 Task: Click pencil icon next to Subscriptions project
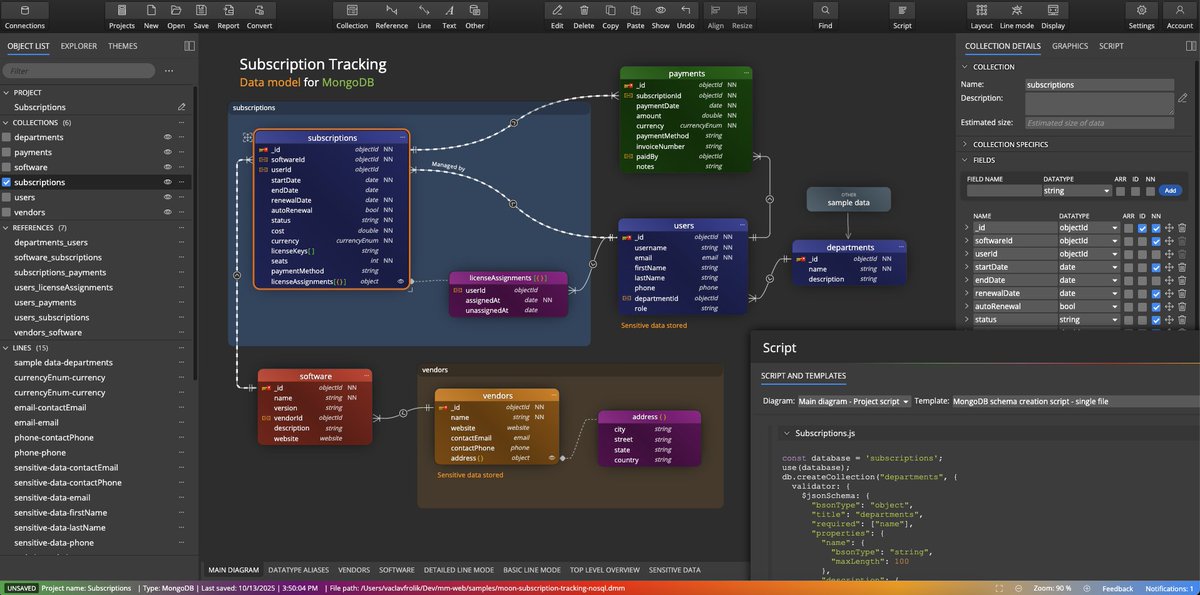pos(181,107)
